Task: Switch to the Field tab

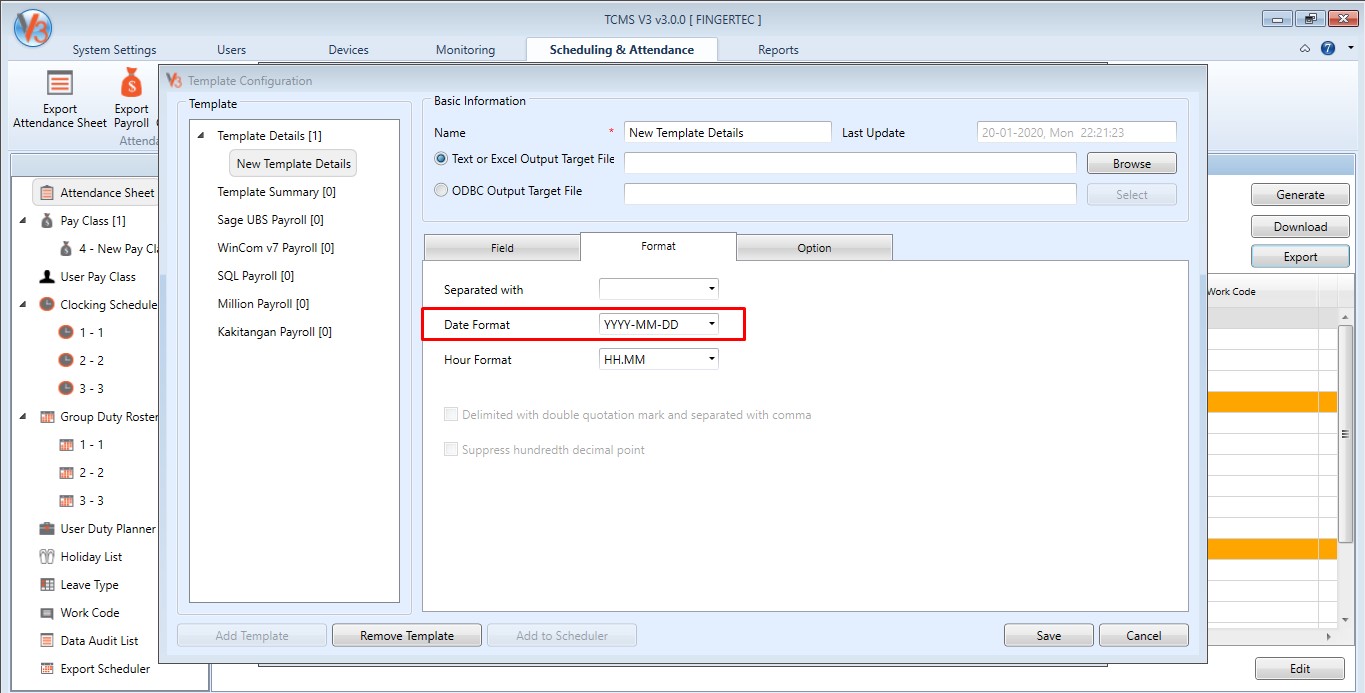Action: pos(502,248)
